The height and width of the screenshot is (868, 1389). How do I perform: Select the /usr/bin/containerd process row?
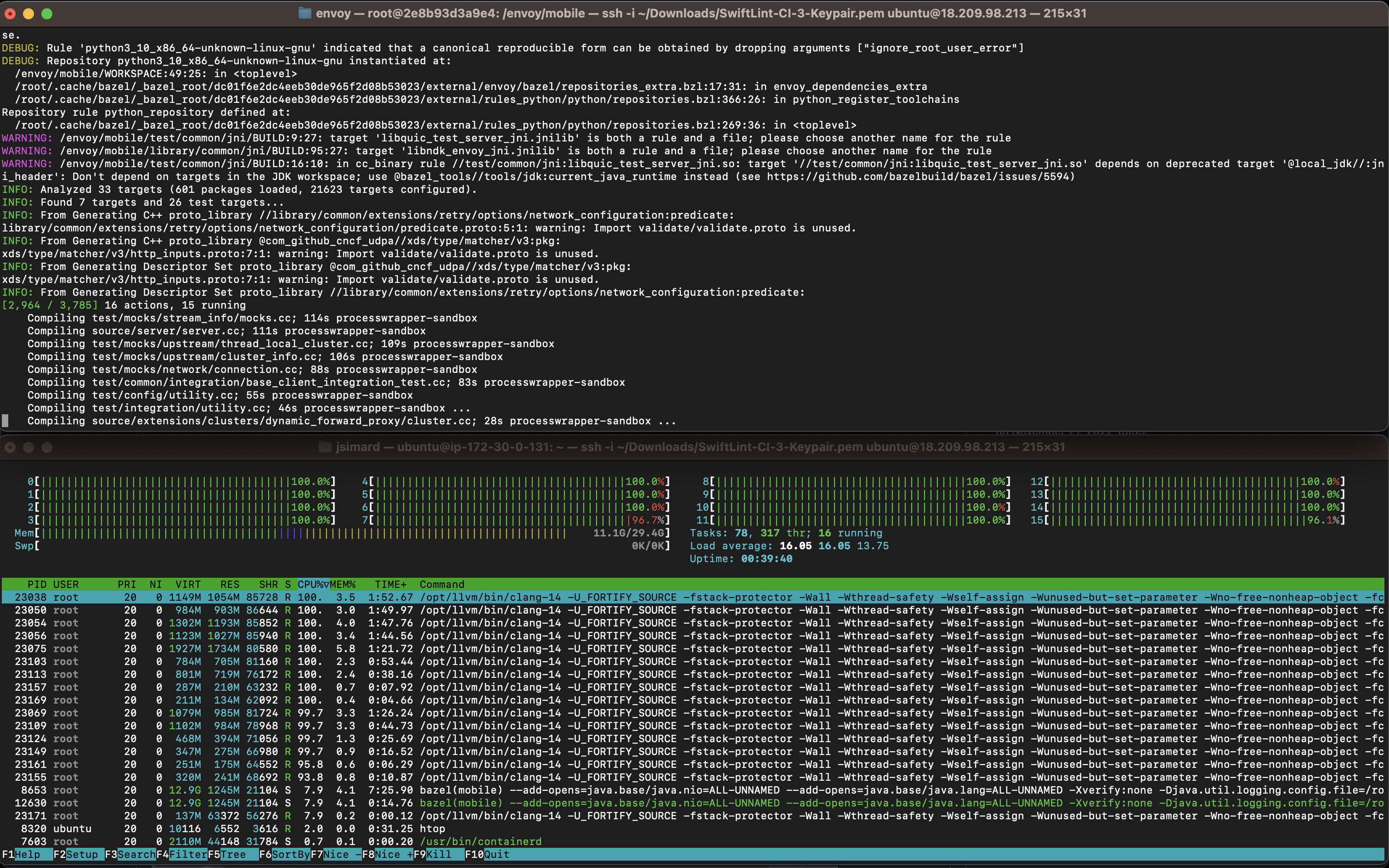(x=480, y=841)
